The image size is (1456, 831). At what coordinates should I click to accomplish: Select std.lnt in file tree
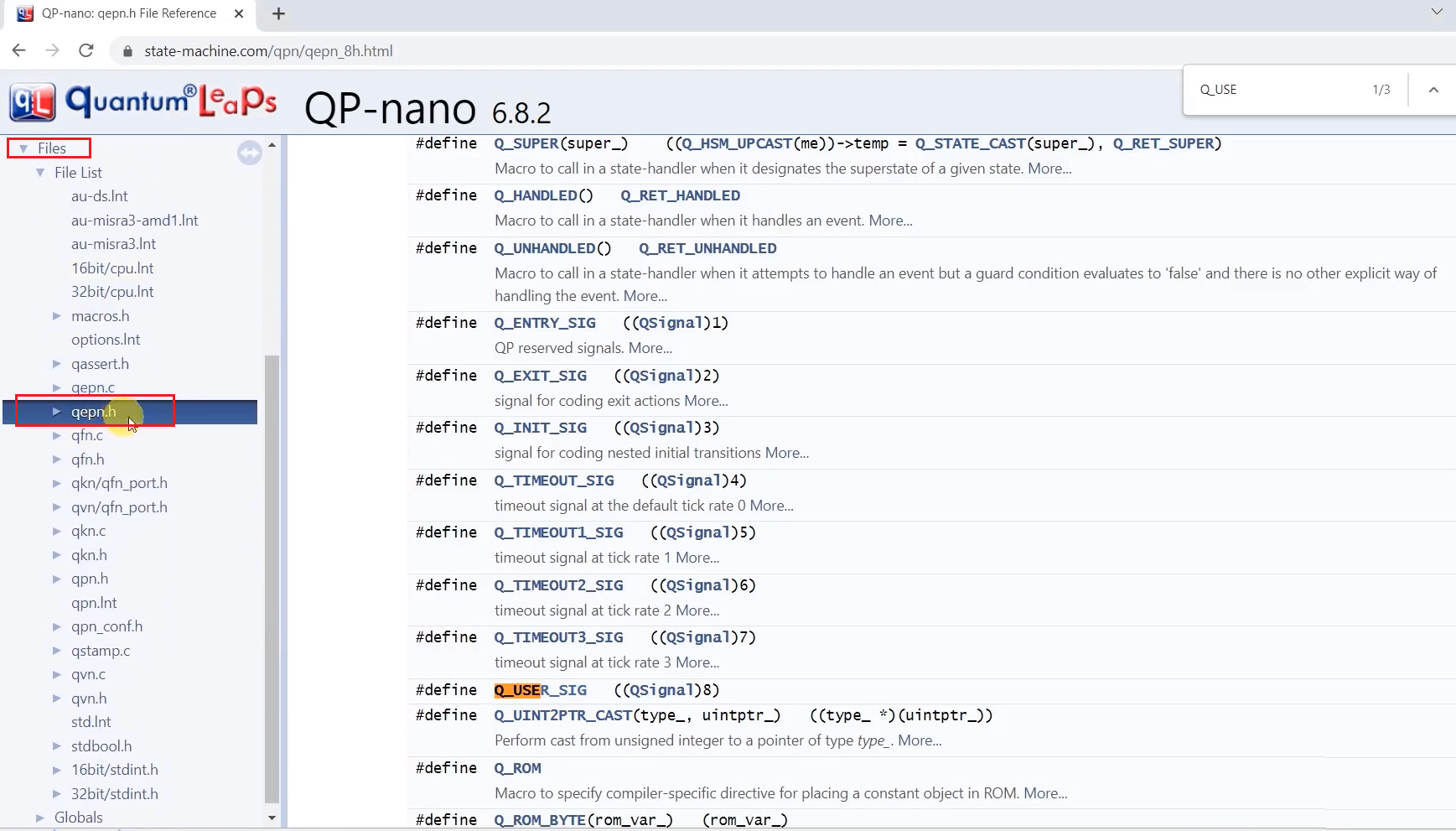click(x=91, y=722)
